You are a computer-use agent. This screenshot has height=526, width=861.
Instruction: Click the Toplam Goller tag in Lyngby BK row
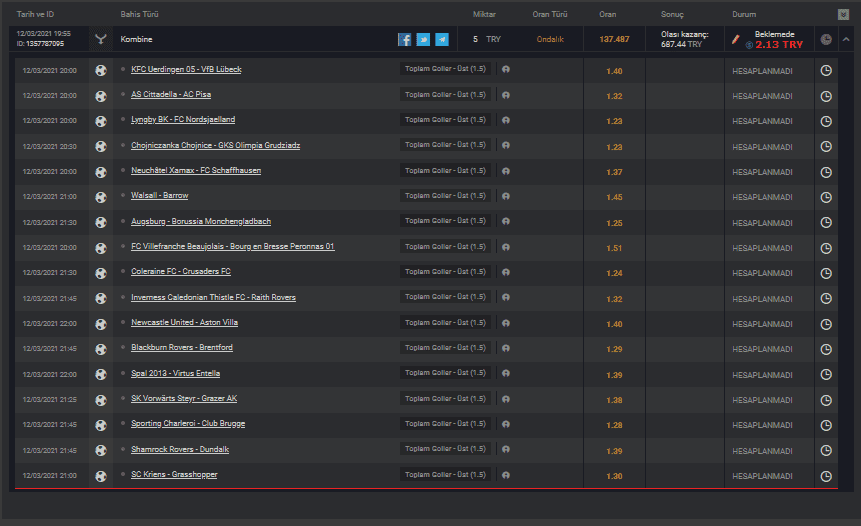[x=445, y=120]
